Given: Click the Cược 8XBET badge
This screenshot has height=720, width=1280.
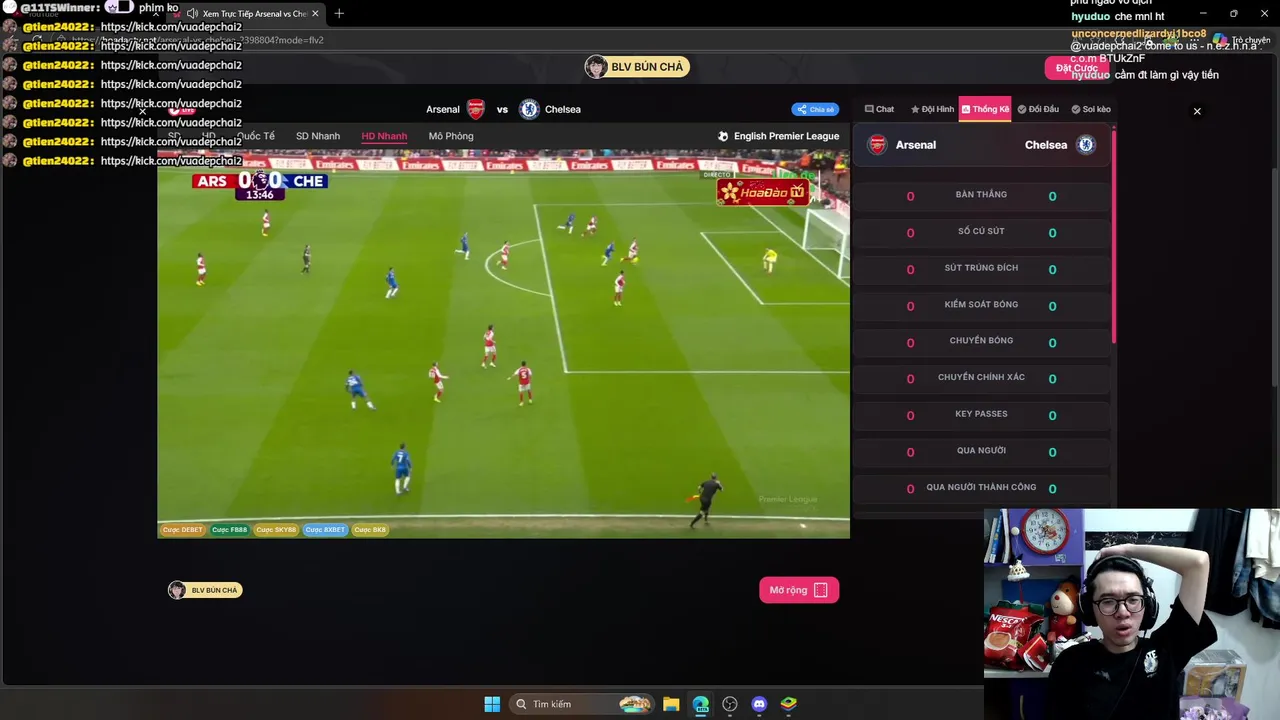Looking at the screenshot, I should [325, 530].
